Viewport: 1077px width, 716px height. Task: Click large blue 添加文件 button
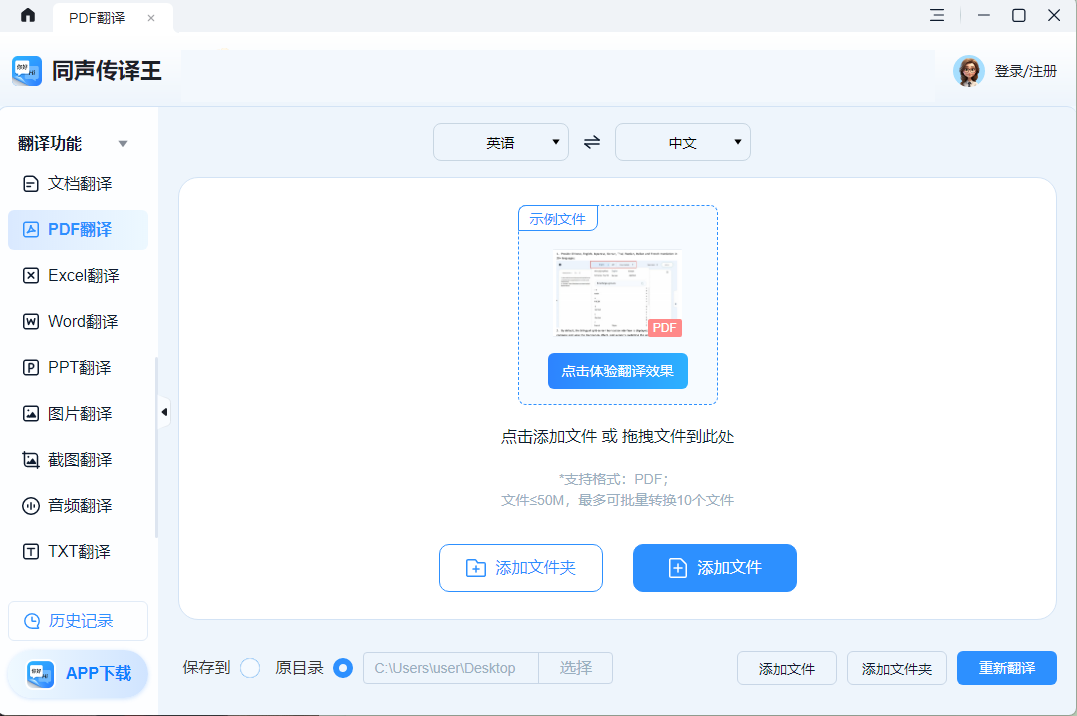[x=714, y=568]
